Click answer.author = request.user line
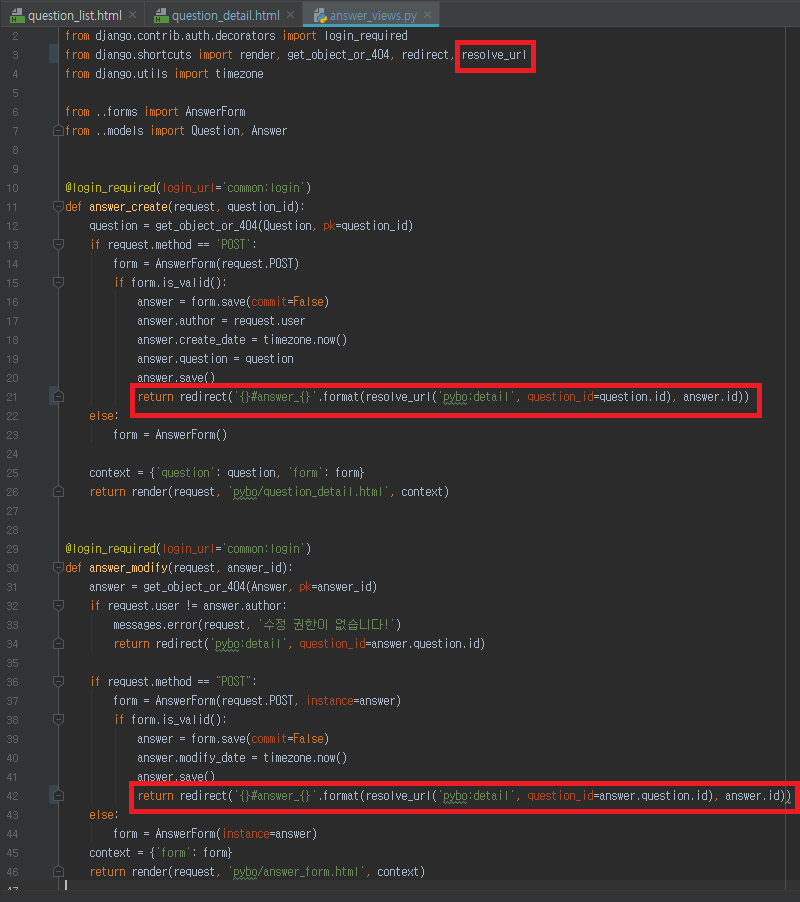 click(221, 321)
